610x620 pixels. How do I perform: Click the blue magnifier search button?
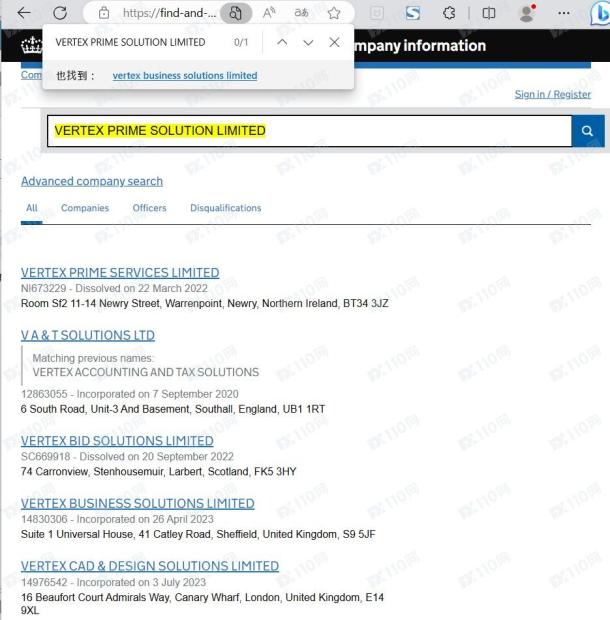point(587,131)
